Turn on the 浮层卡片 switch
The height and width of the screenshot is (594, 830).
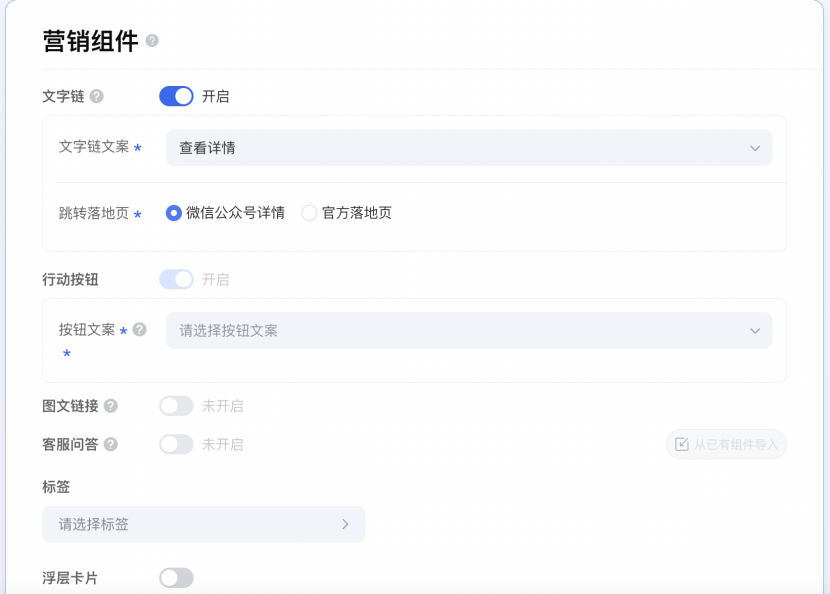point(176,578)
